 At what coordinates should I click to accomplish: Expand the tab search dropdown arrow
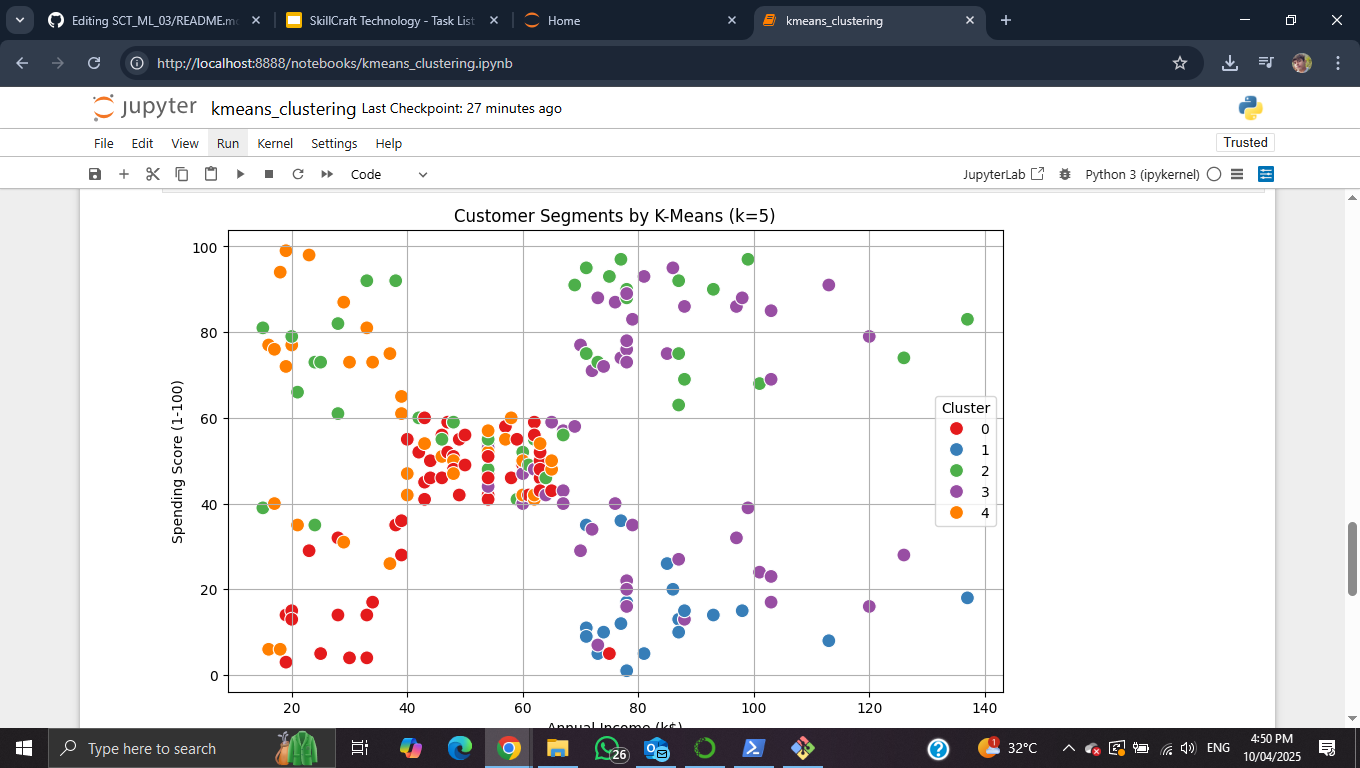(19, 20)
